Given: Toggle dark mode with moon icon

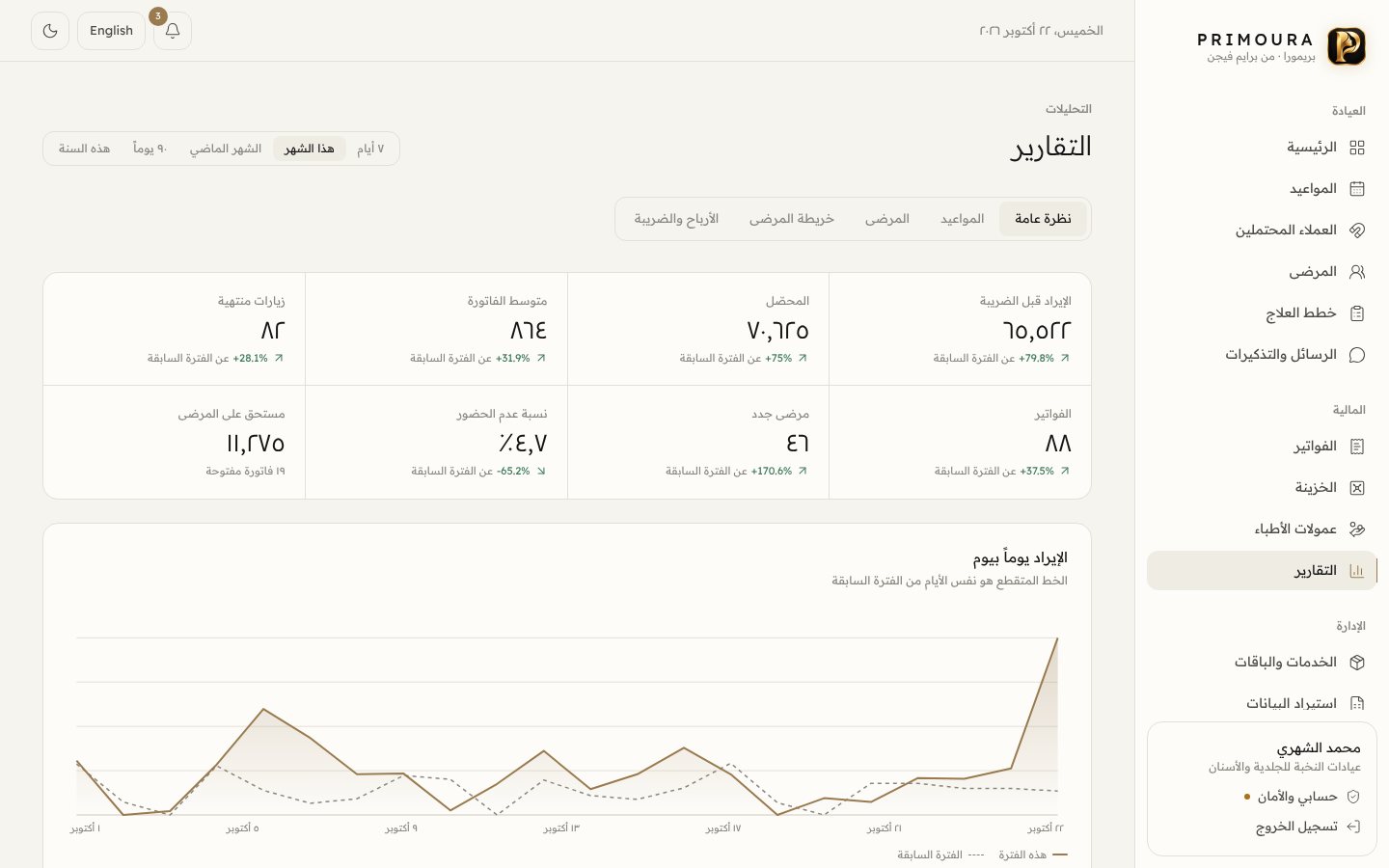Looking at the screenshot, I should (x=50, y=31).
